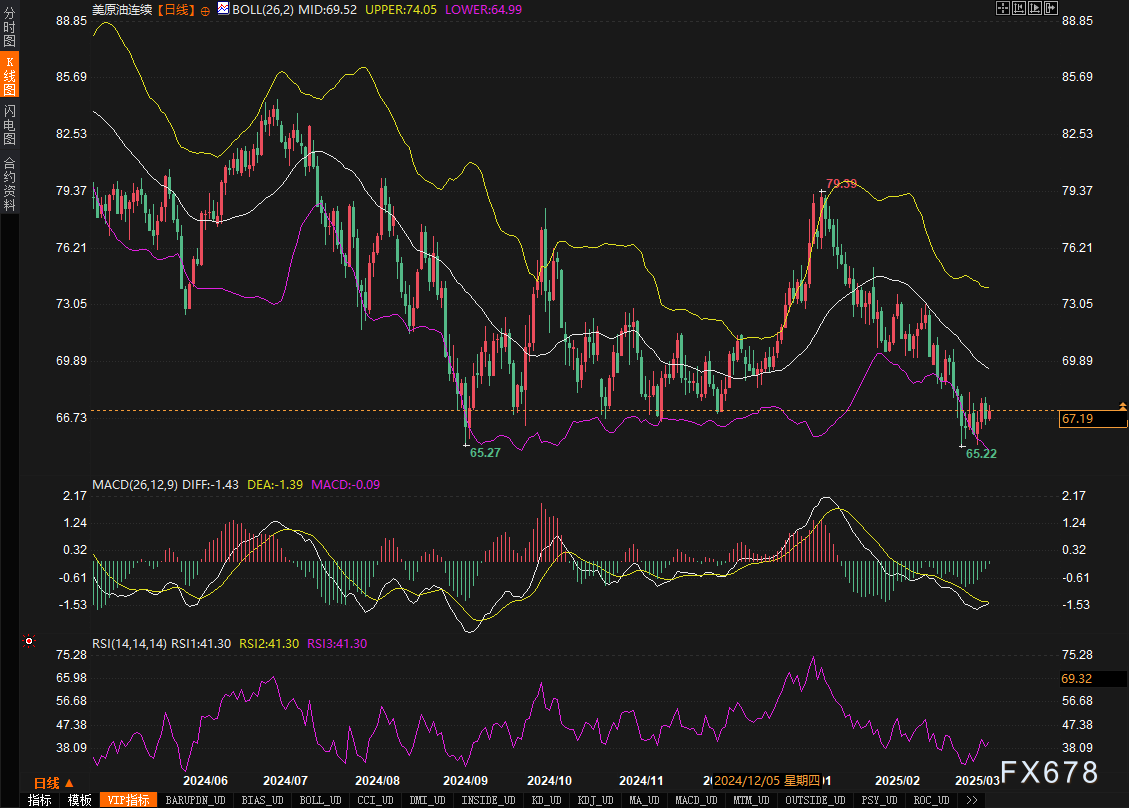Click the crosshair cursor icon at top right
1129x808 pixels.
1003,8
